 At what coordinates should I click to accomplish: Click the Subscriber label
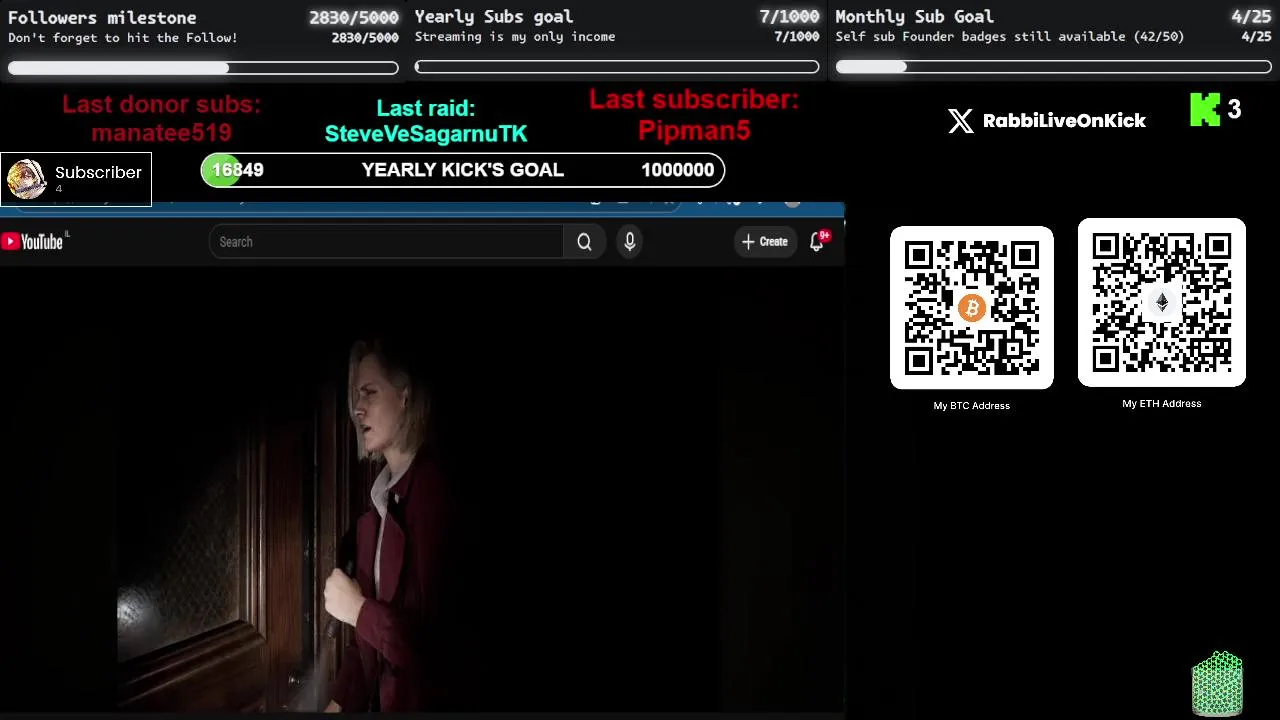pyautogui.click(x=98, y=172)
